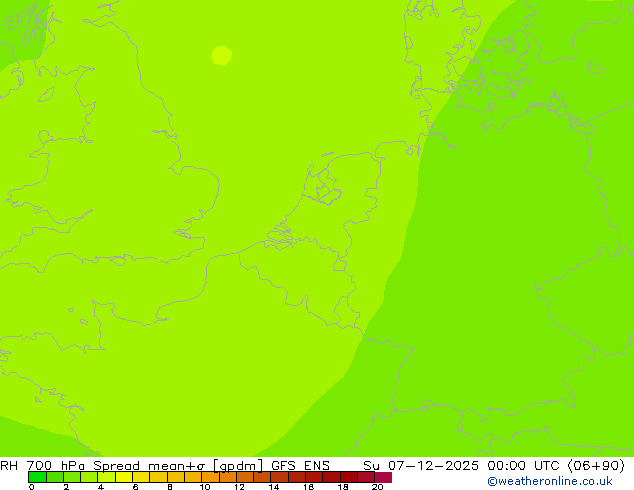The width and height of the screenshot is (634, 490).
Task: Click the dark orange swatch above label 12
Action: (x=245, y=477)
